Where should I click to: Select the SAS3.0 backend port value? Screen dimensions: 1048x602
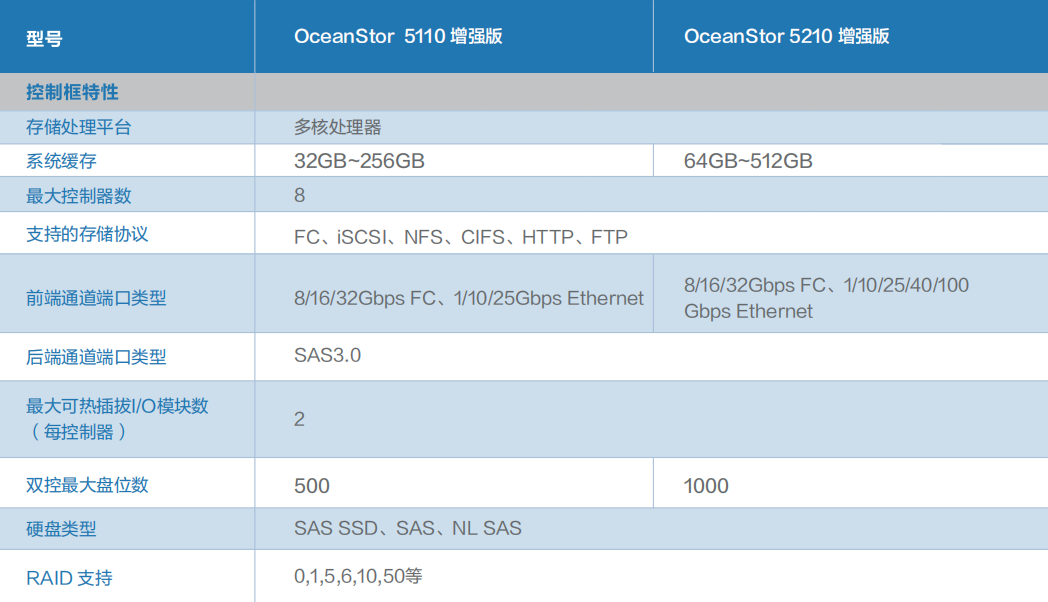[x=327, y=356]
